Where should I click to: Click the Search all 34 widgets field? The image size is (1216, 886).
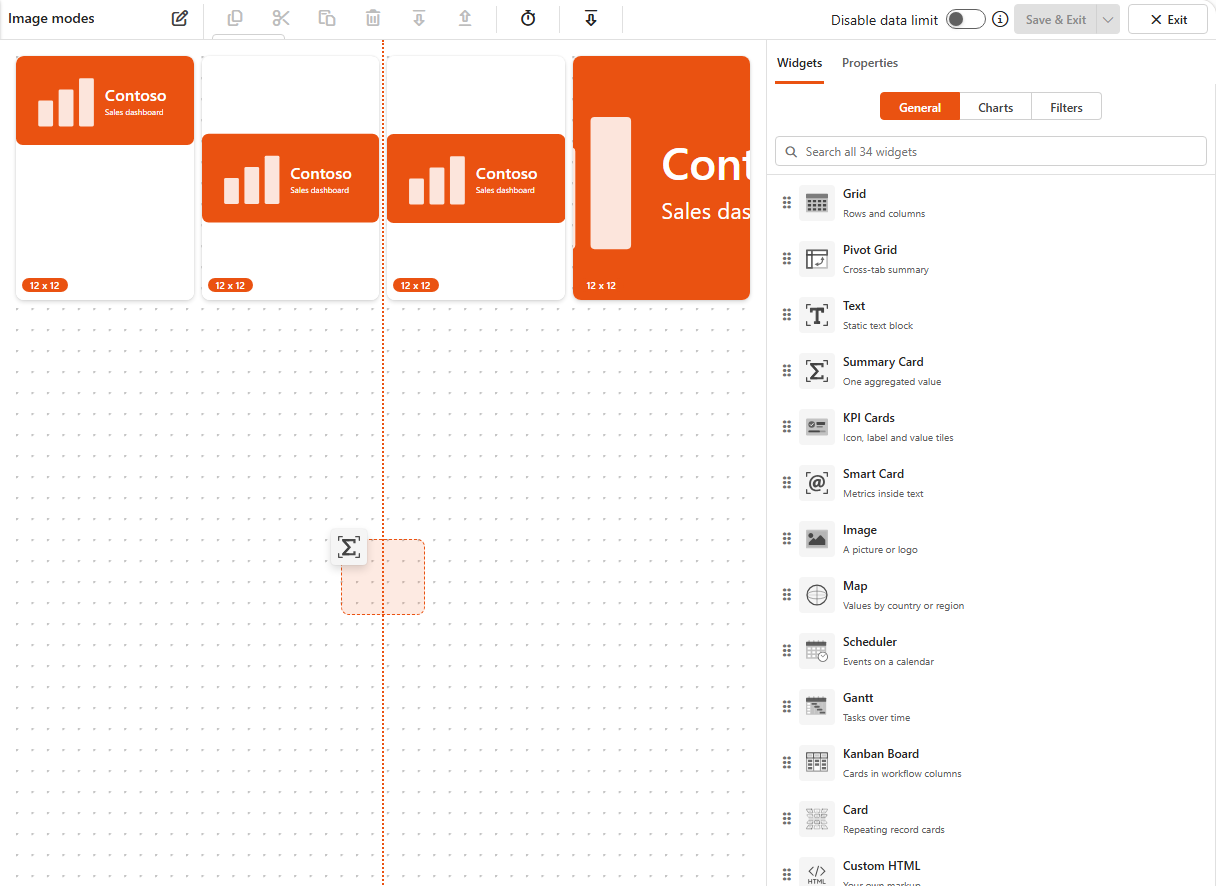click(x=991, y=151)
